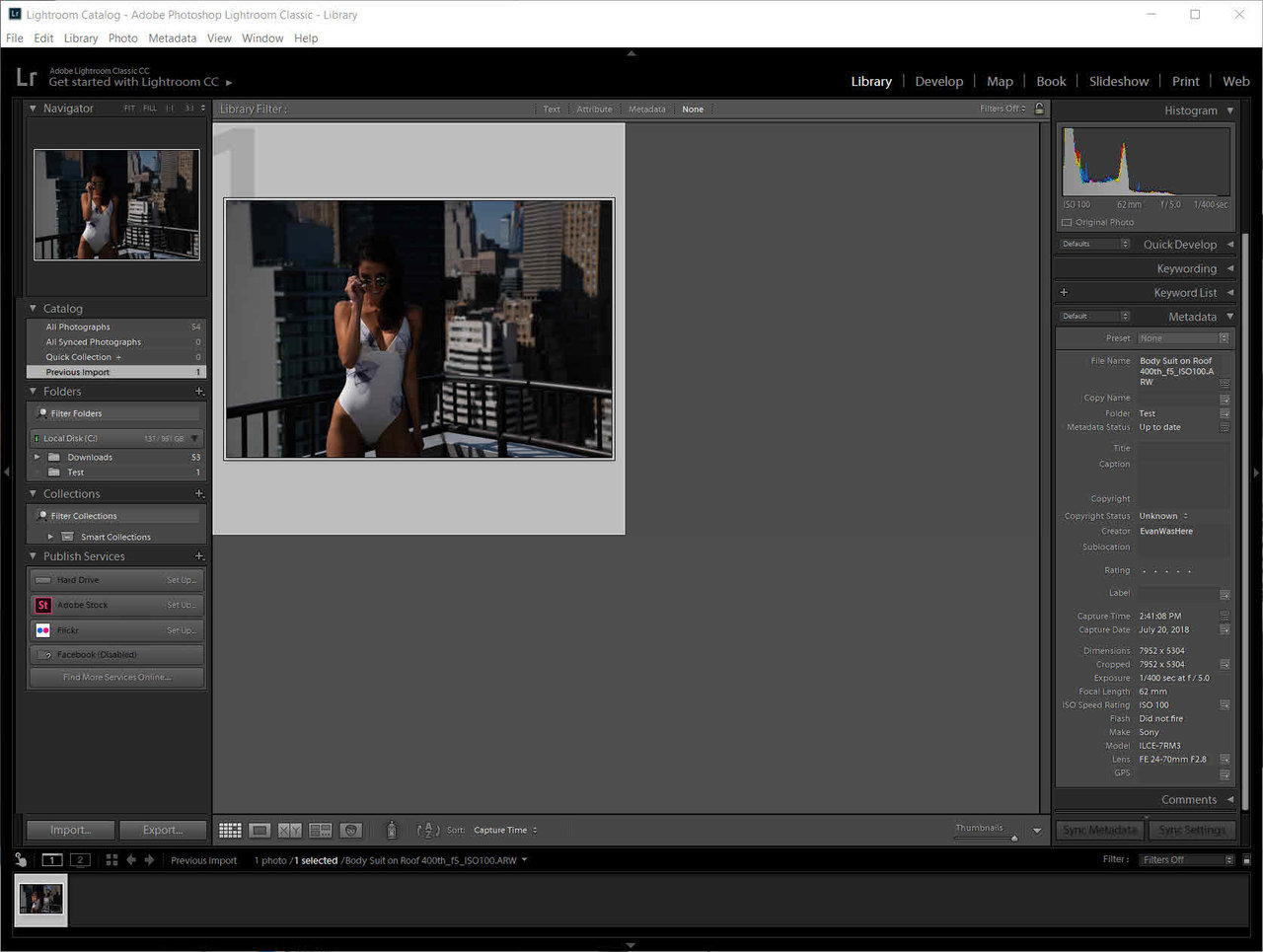
Task: Click the Export button
Action: click(163, 831)
